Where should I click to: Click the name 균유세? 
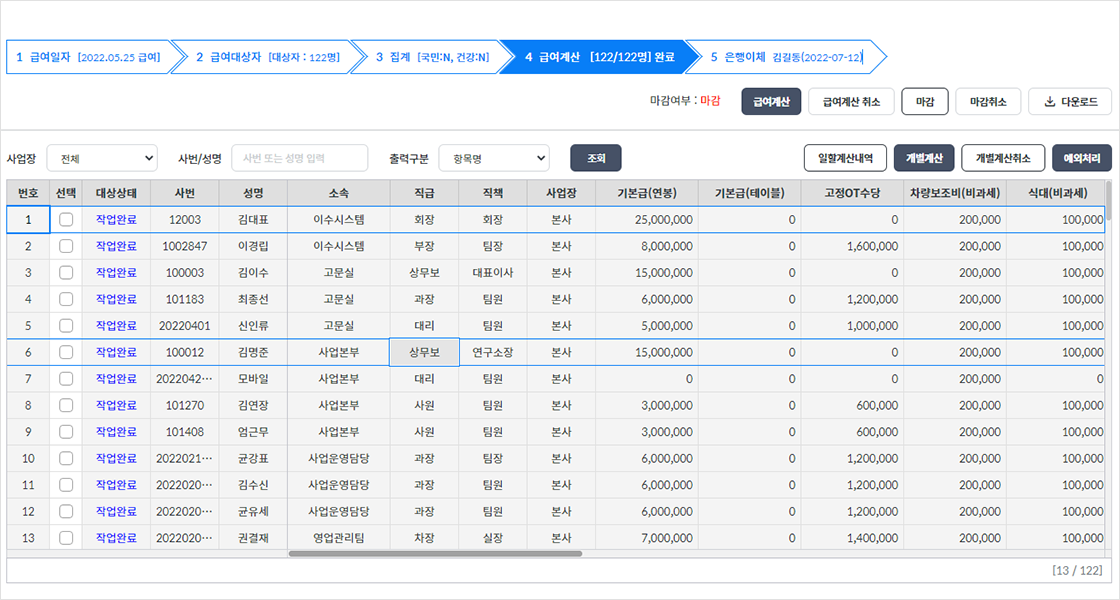click(253, 511)
